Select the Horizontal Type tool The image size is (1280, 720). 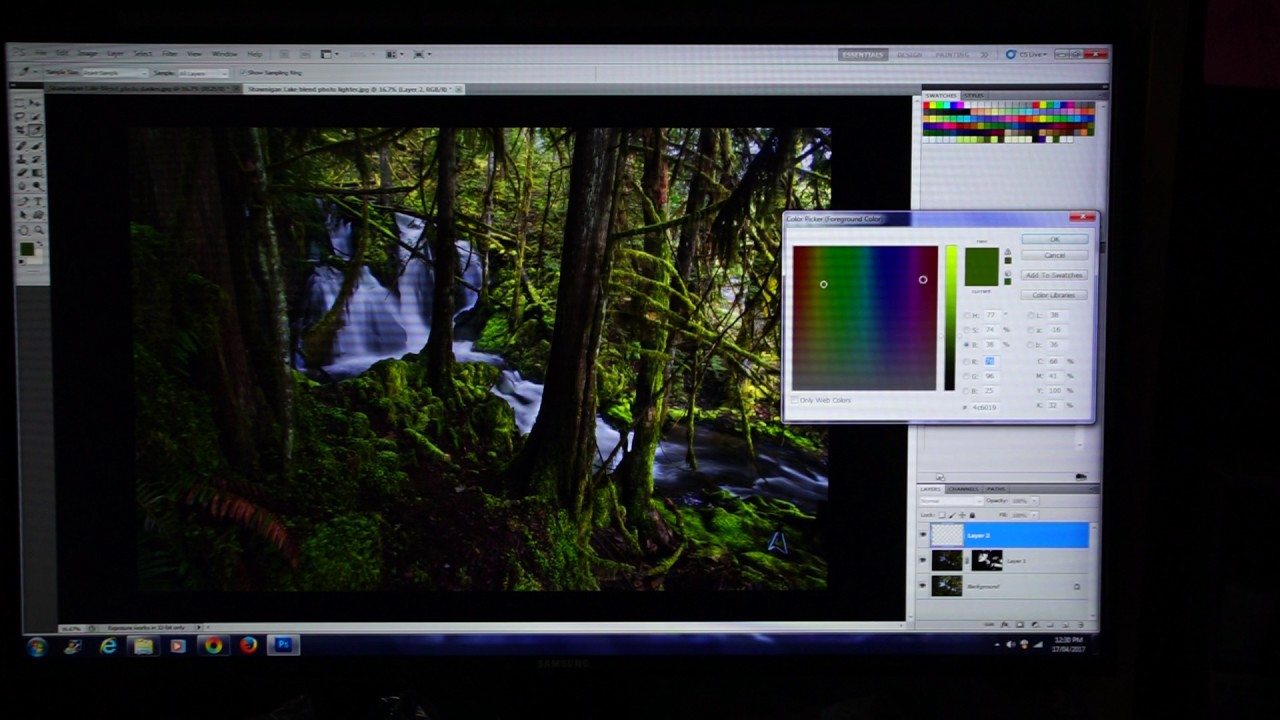tap(37, 202)
